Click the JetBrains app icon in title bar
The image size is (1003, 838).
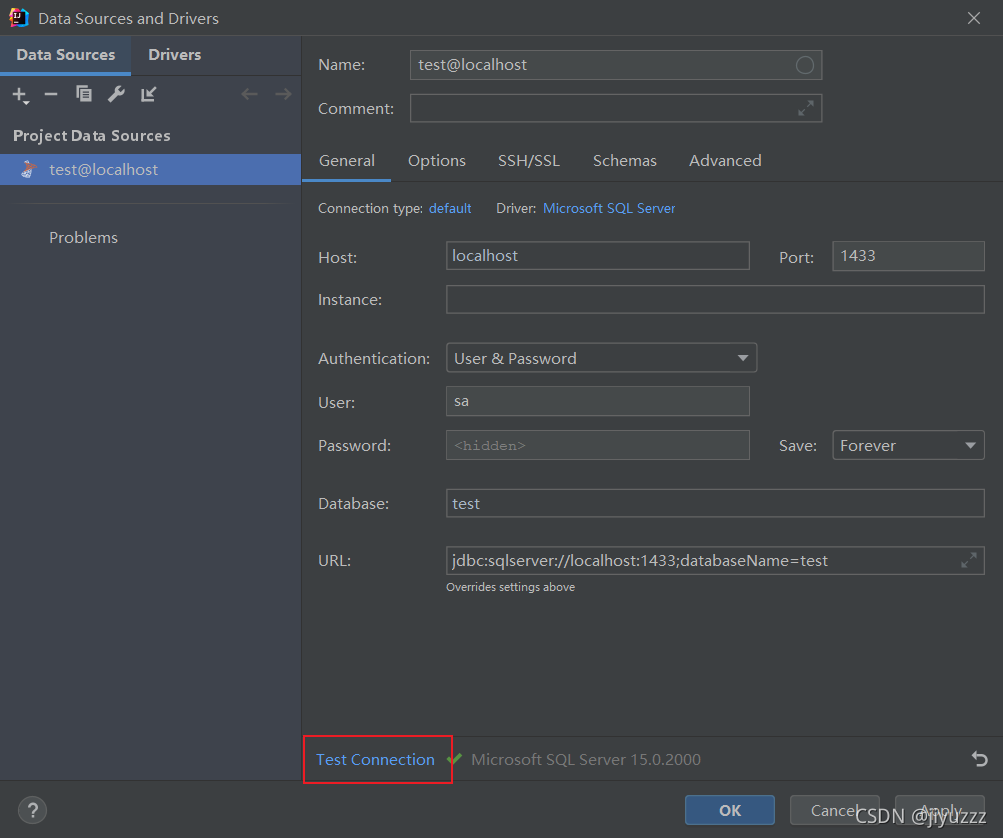click(19, 18)
